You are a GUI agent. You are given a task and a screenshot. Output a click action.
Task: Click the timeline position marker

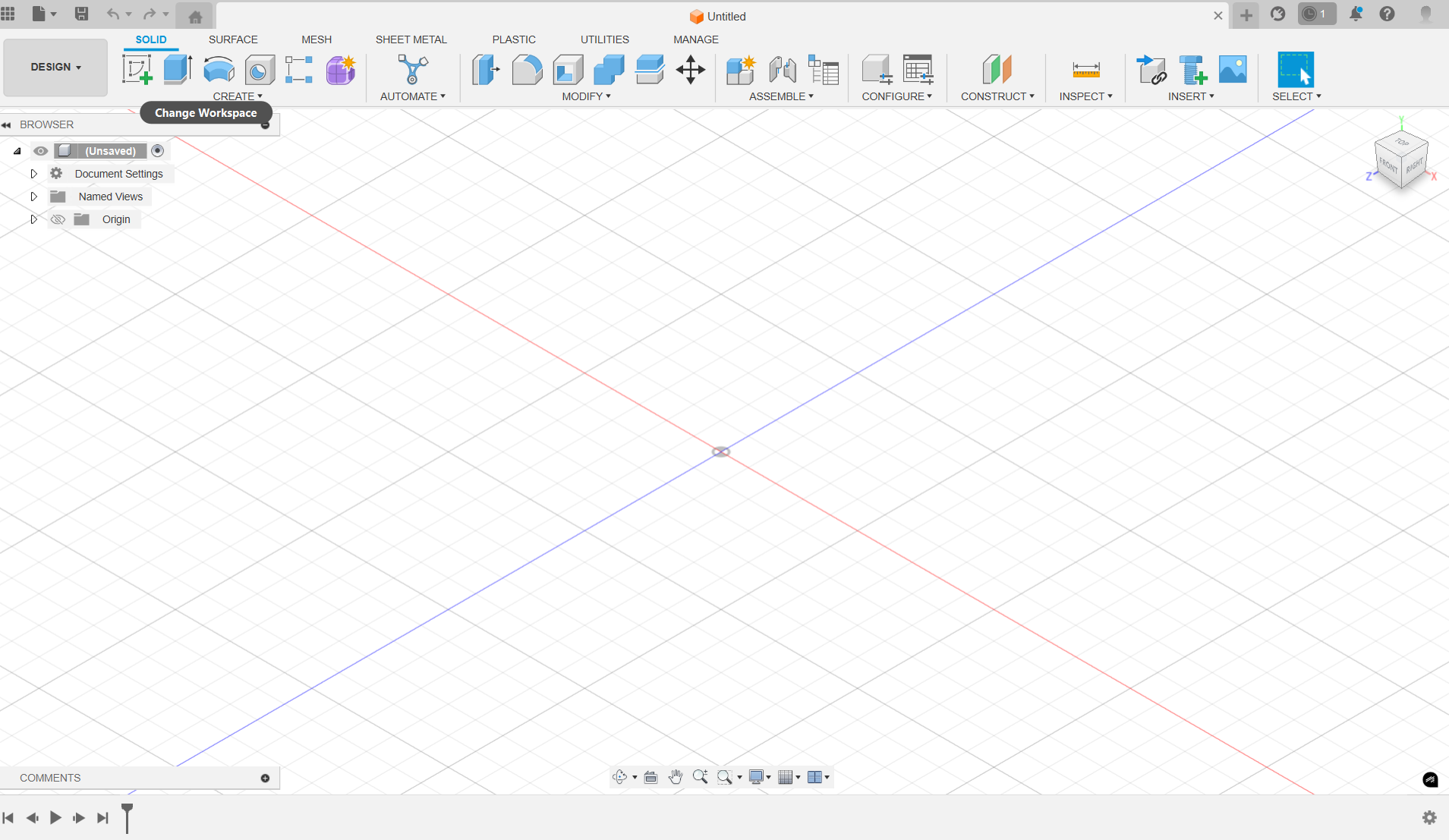tap(127, 818)
